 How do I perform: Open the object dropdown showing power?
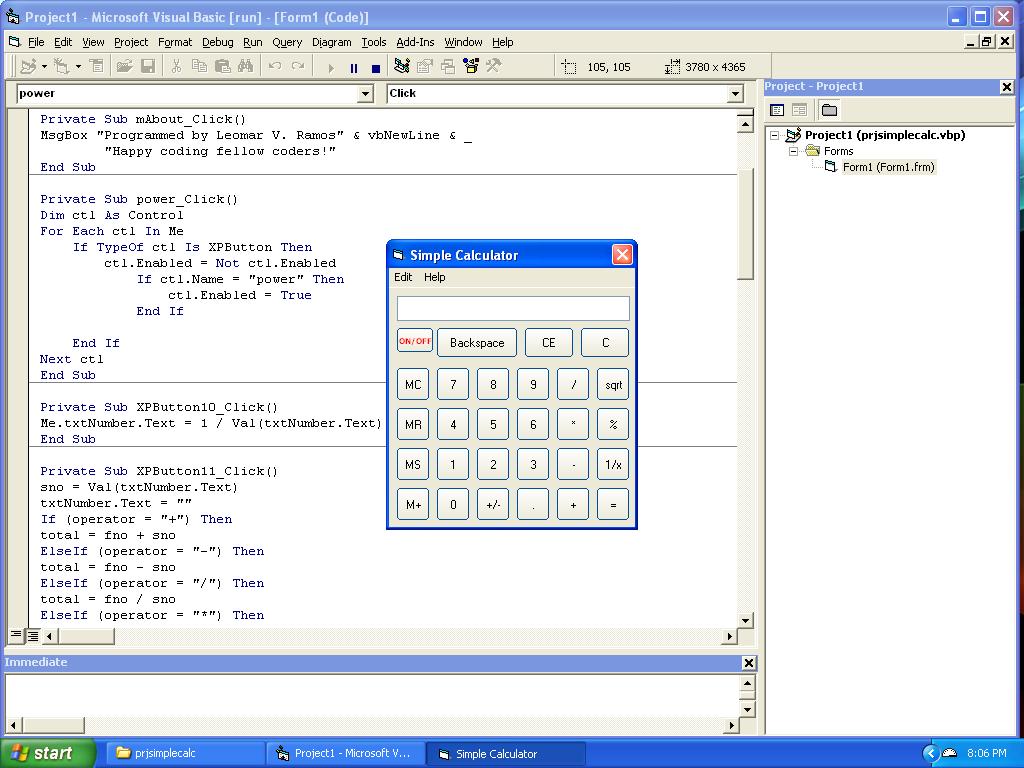click(366, 94)
